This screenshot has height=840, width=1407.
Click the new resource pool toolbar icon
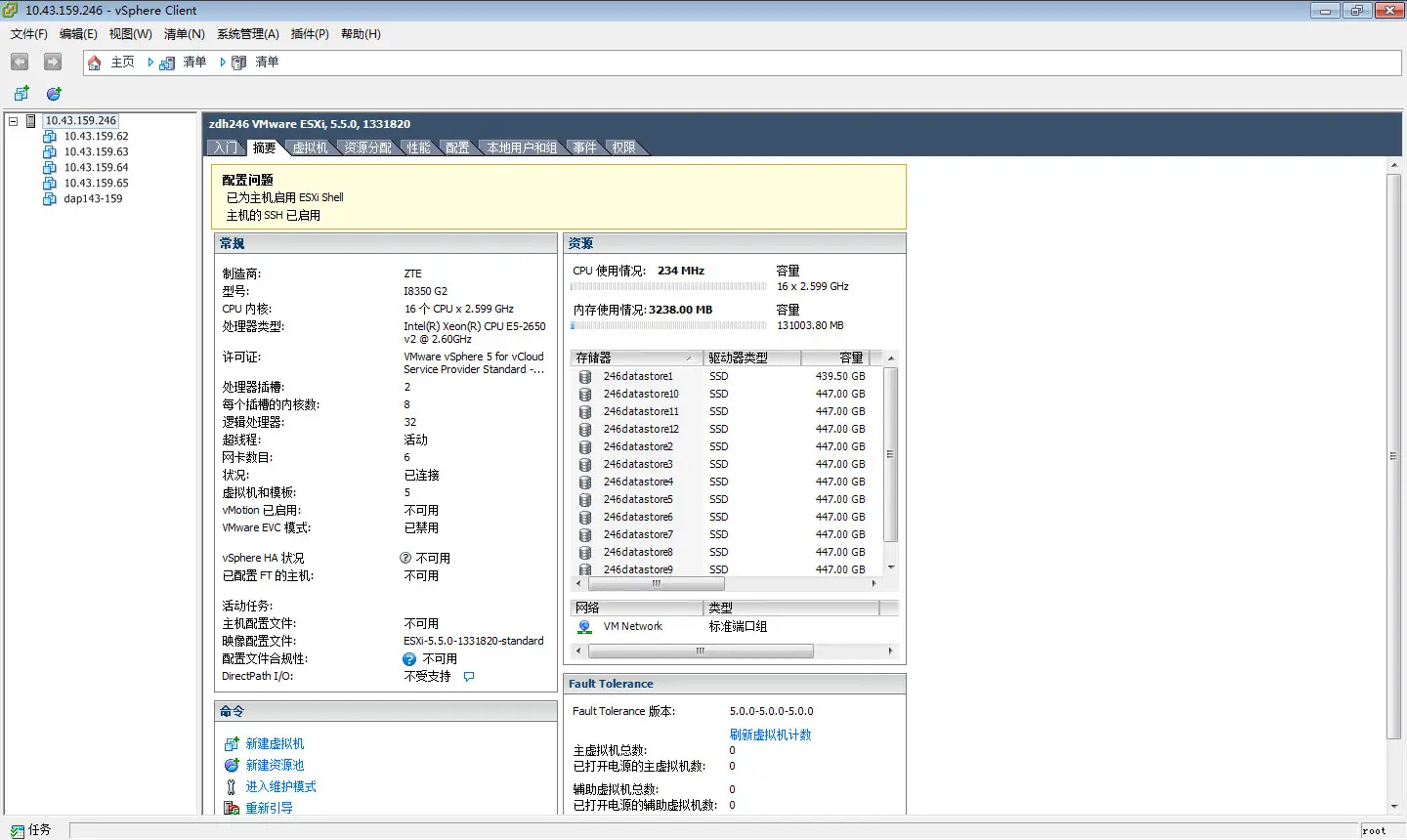(54, 94)
